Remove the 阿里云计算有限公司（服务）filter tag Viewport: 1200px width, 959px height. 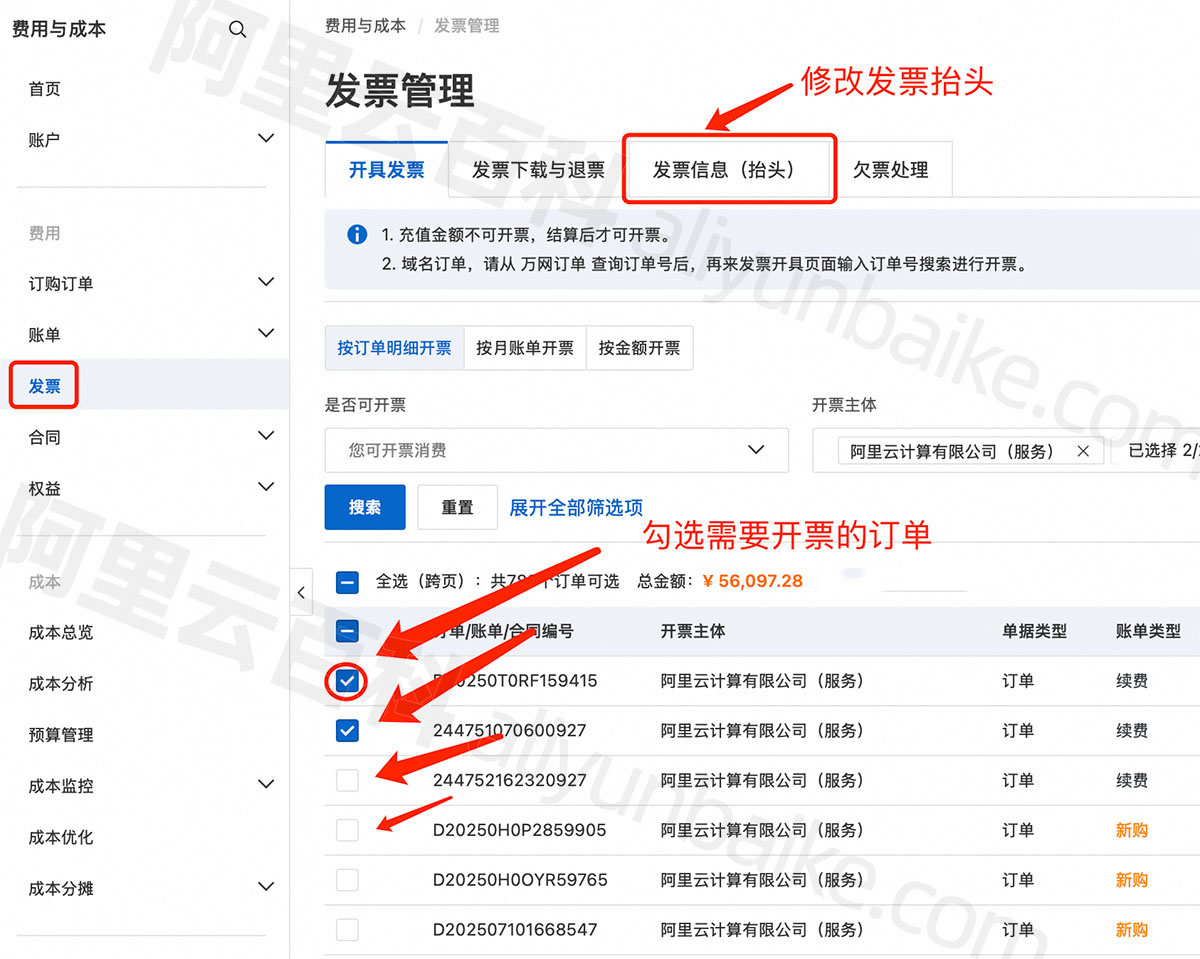click(1083, 450)
